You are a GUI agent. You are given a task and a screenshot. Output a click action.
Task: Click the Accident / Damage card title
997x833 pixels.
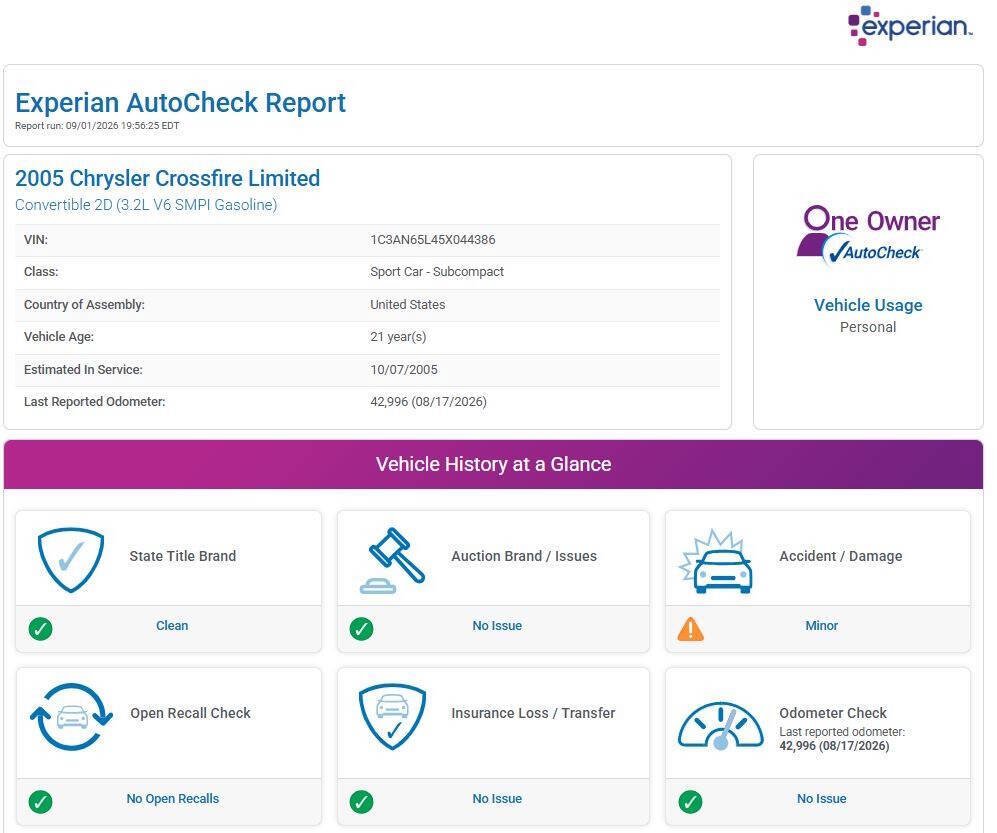[841, 556]
